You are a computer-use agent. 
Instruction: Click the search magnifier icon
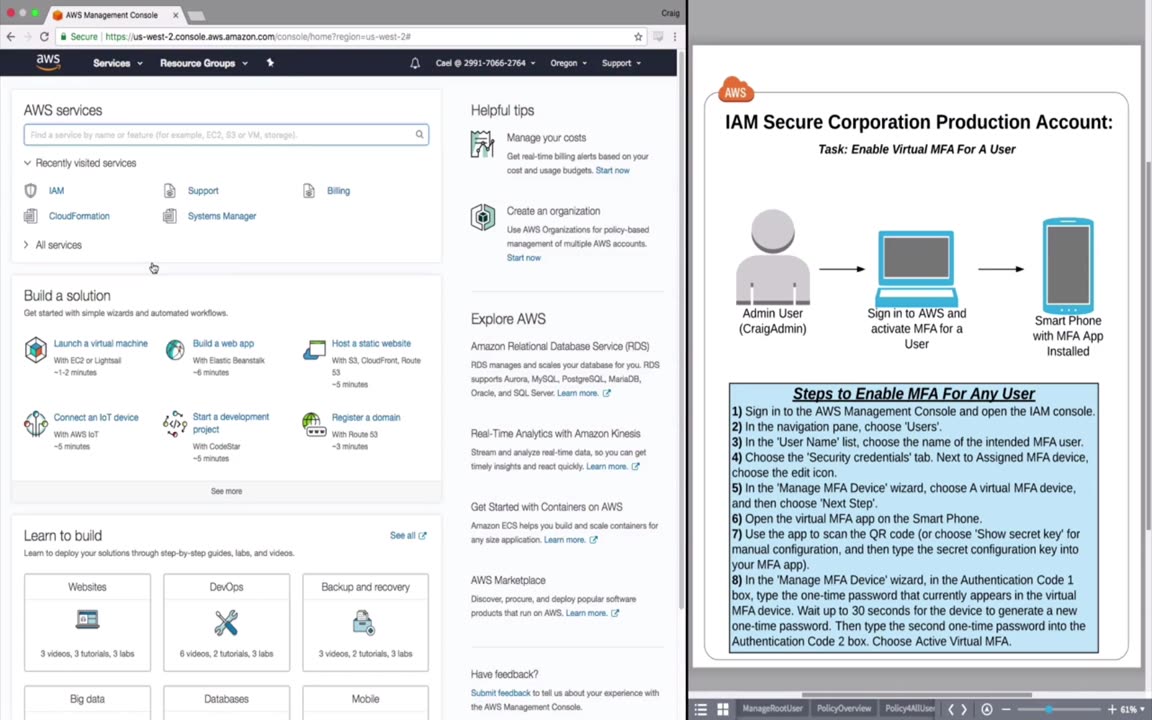420,134
